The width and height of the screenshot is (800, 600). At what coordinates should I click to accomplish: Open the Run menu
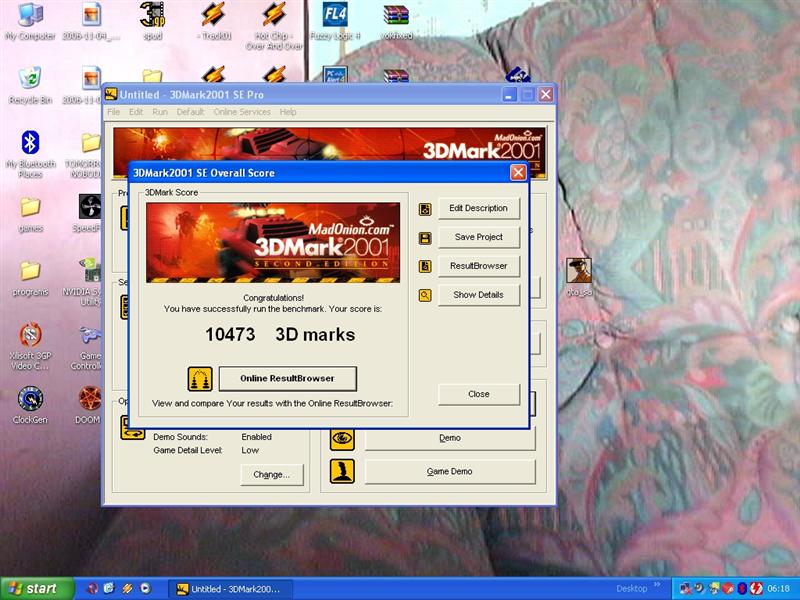160,112
